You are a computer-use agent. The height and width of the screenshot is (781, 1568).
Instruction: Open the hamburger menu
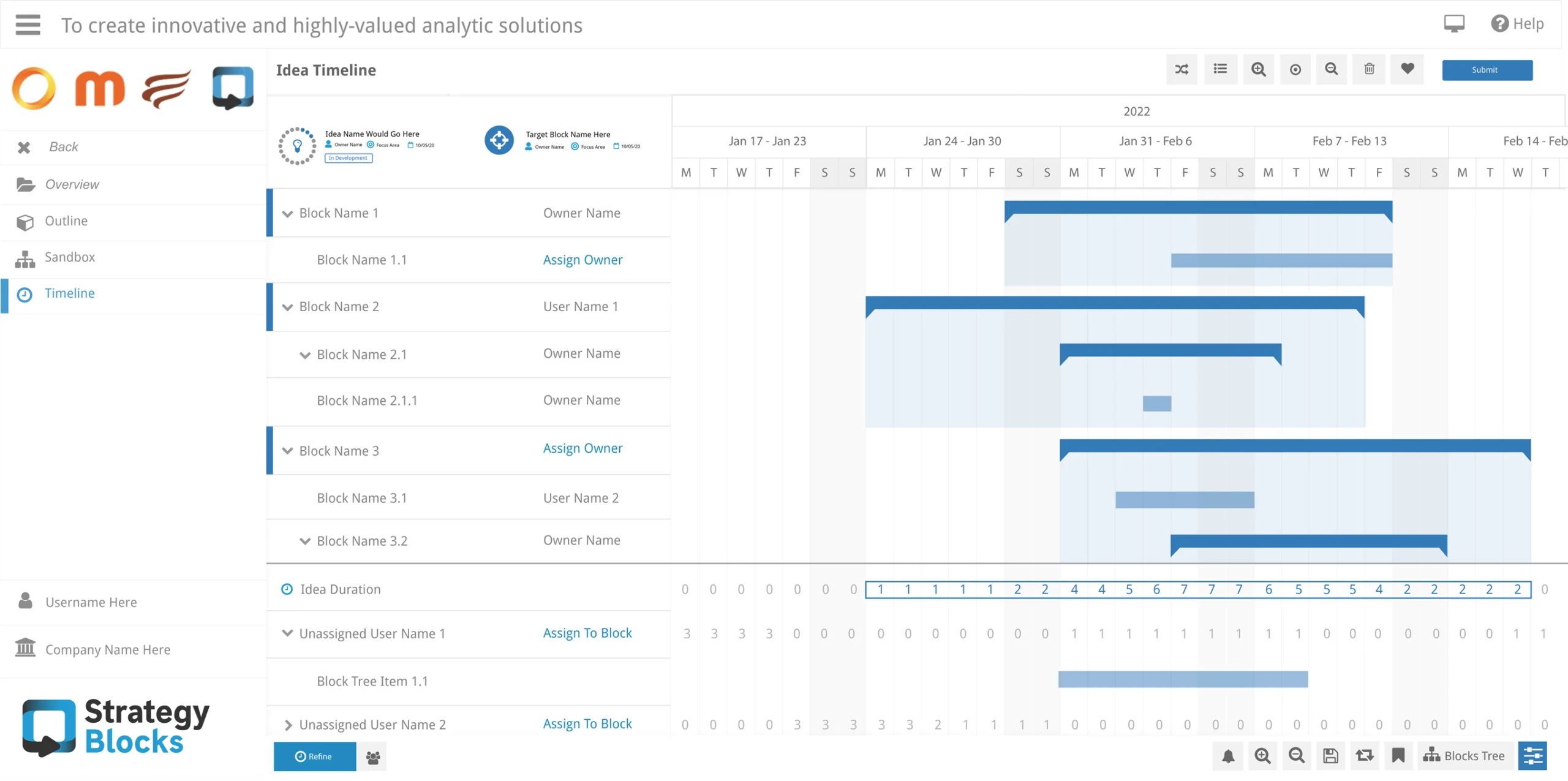pyautogui.click(x=28, y=25)
